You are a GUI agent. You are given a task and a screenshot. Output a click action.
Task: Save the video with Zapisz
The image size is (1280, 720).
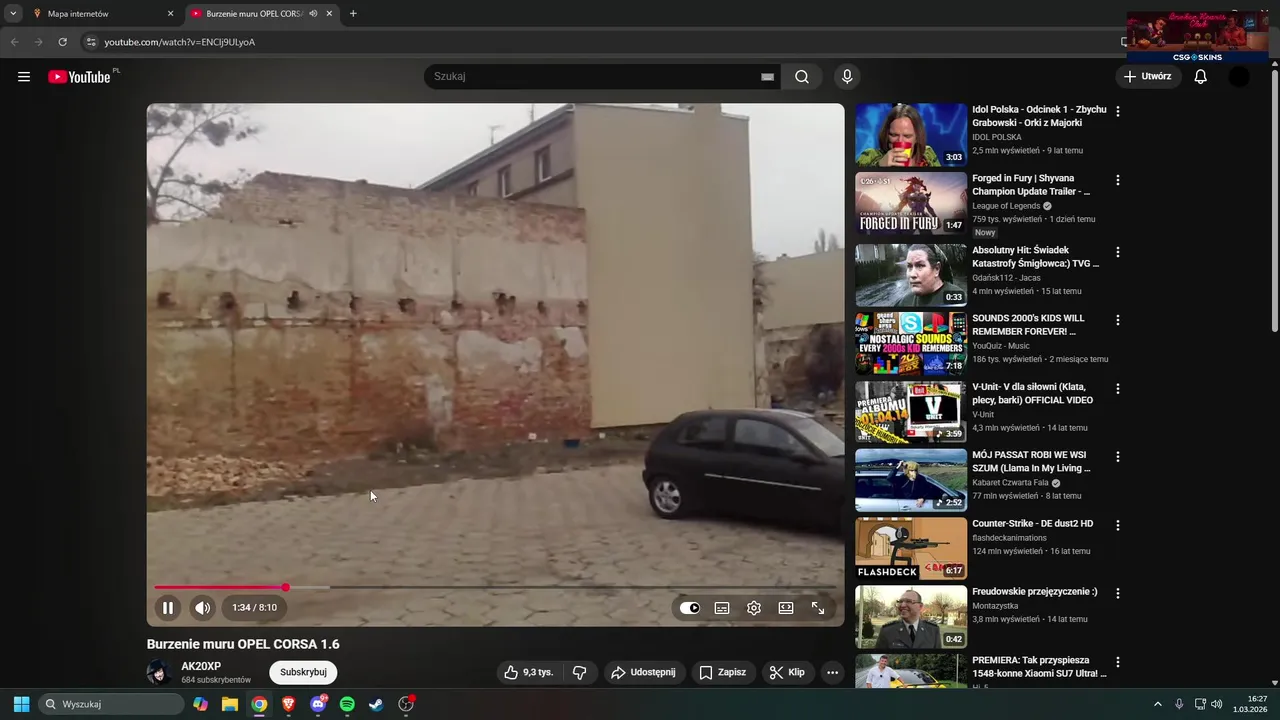[x=722, y=672]
